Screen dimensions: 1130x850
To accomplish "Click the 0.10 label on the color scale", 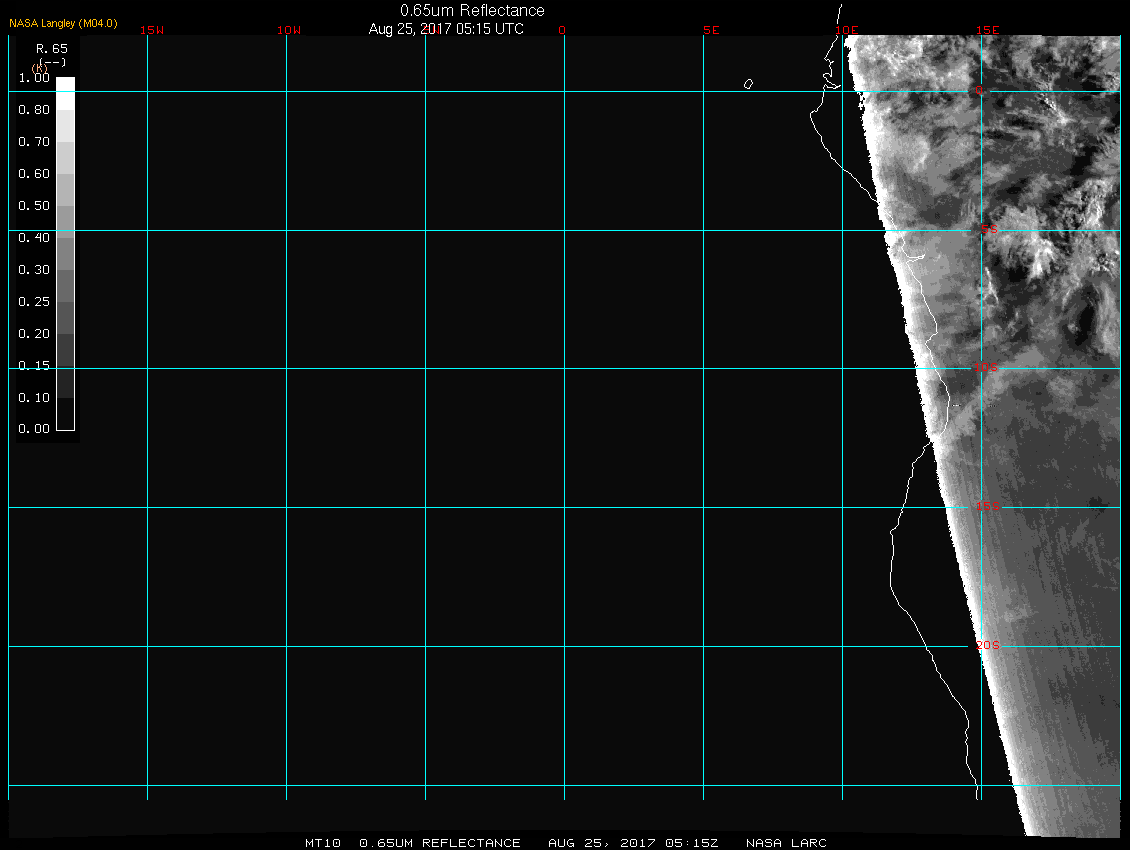I will (x=34, y=398).
